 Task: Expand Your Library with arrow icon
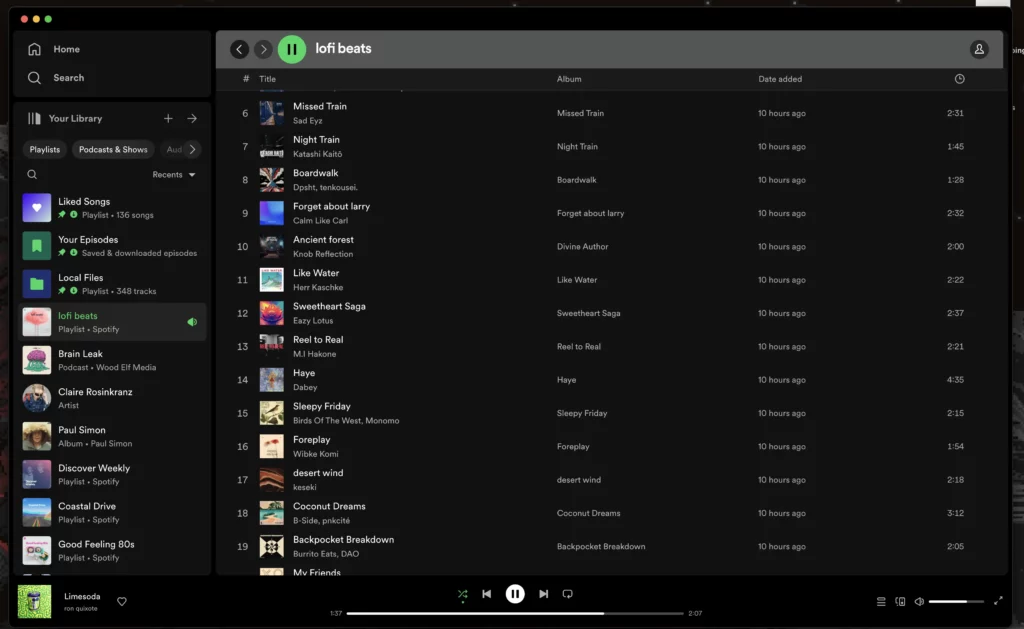click(x=192, y=118)
